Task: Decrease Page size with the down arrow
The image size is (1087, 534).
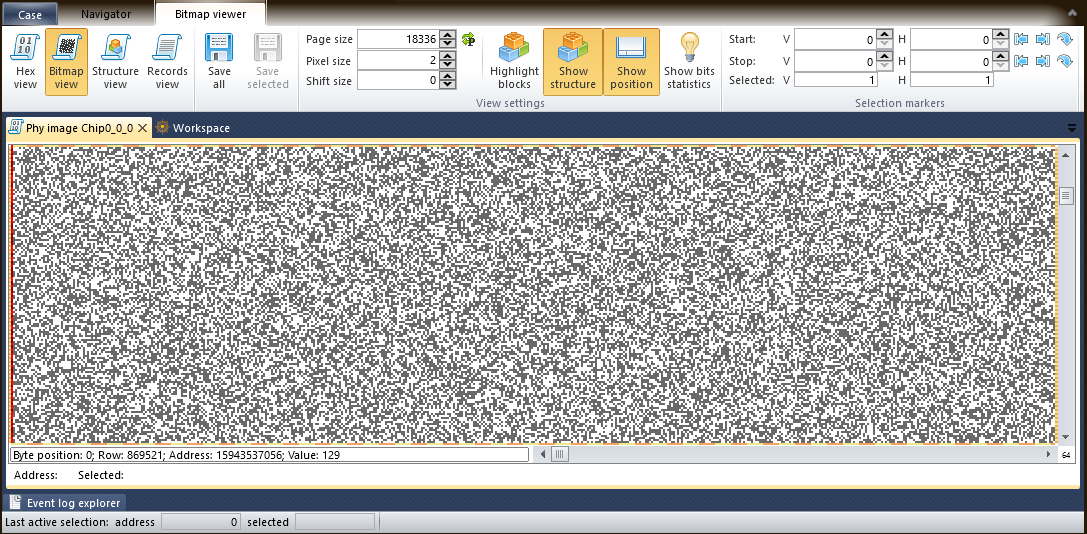Action: tap(449, 44)
